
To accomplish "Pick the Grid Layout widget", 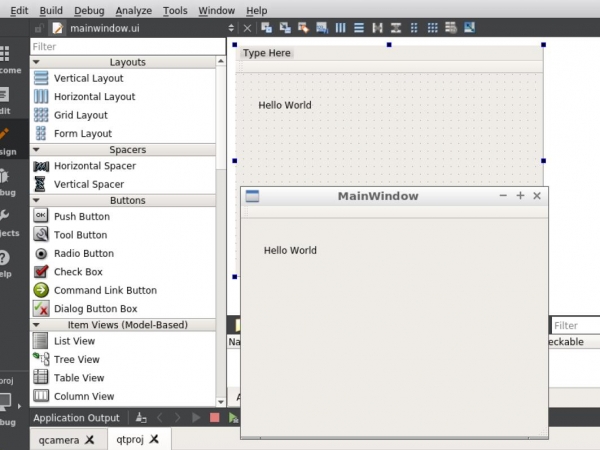I will [82, 115].
